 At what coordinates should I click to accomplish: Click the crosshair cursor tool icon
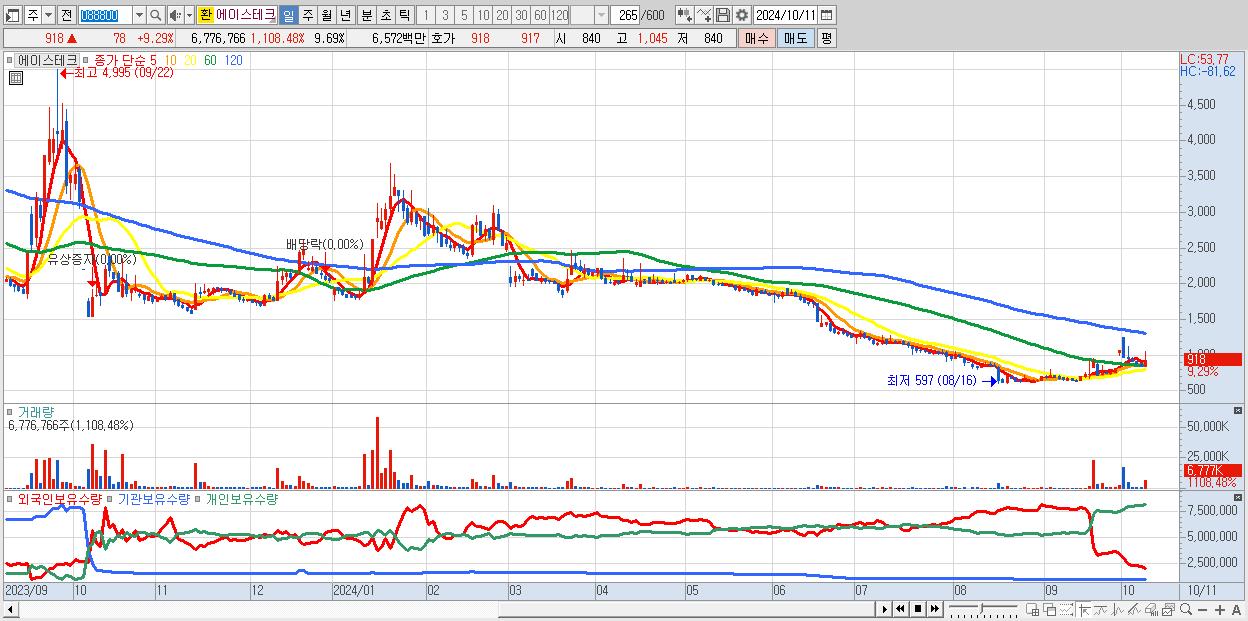point(1084,609)
